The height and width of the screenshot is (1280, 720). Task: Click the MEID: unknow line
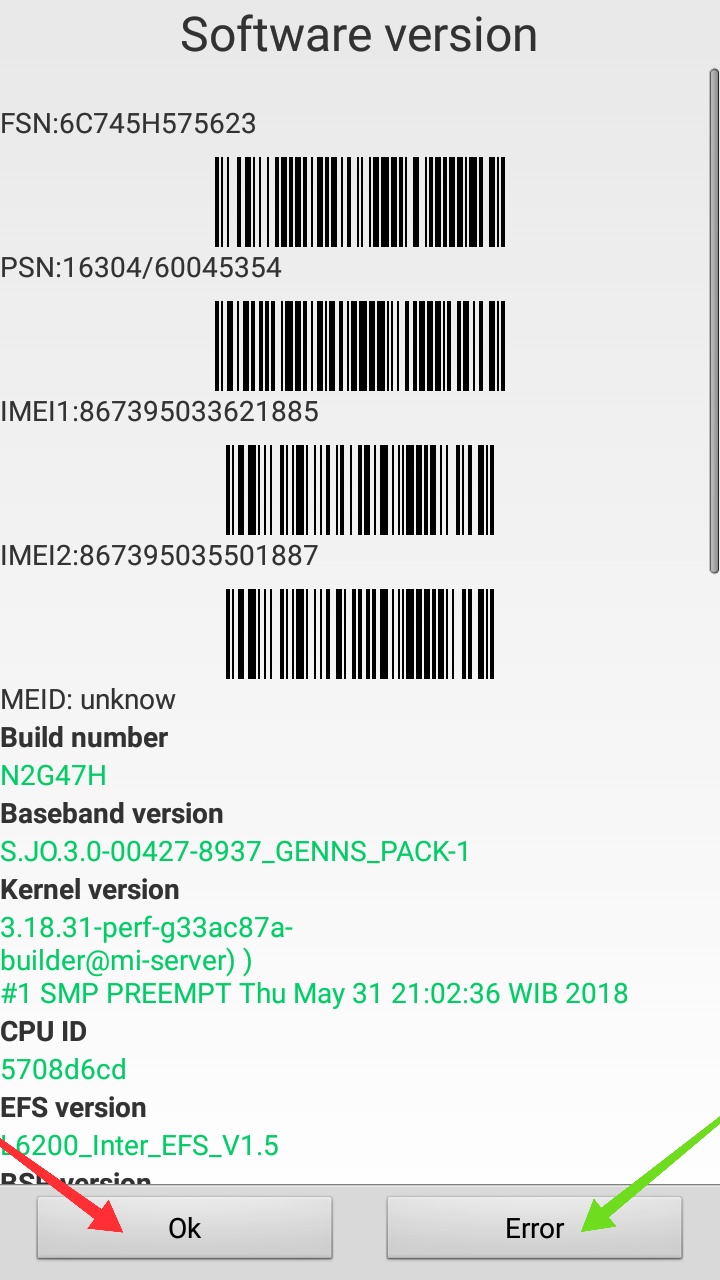tap(88, 700)
